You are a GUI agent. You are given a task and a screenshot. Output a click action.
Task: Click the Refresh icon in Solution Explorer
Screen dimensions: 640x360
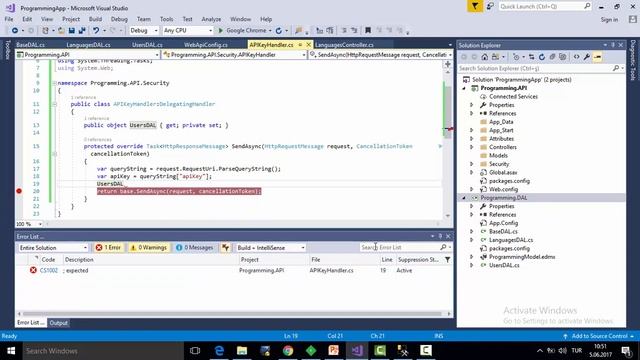pyautogui.click(x=542, y=57)
